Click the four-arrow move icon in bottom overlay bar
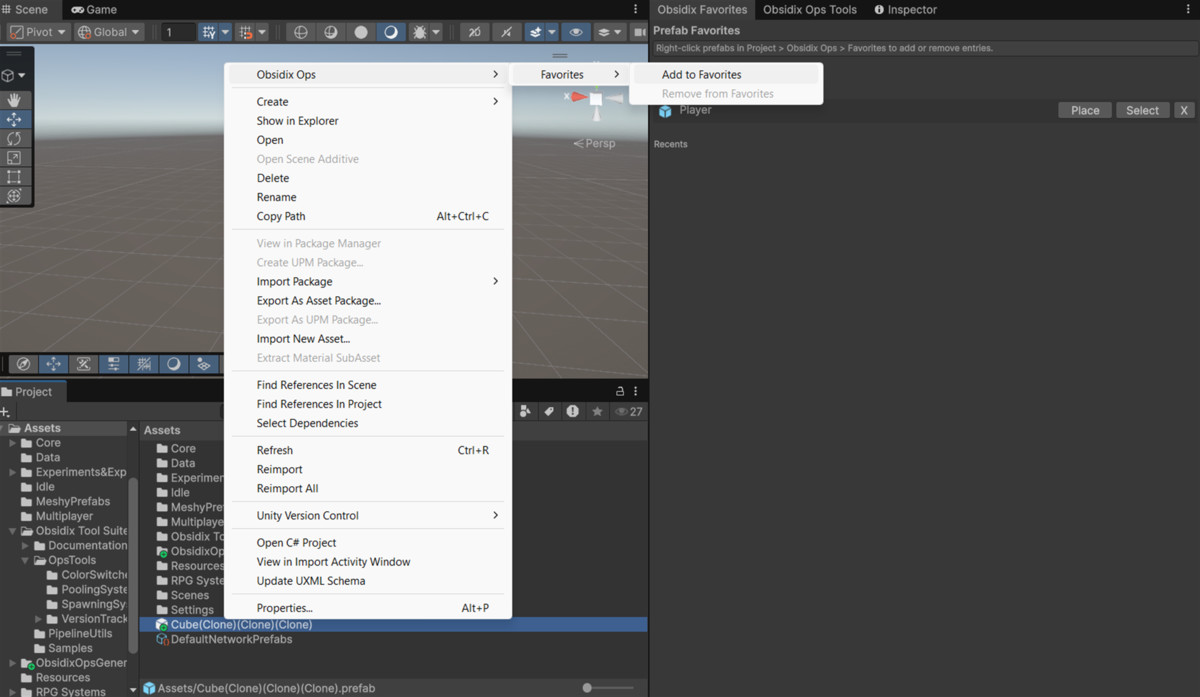 tap(54, 364)
